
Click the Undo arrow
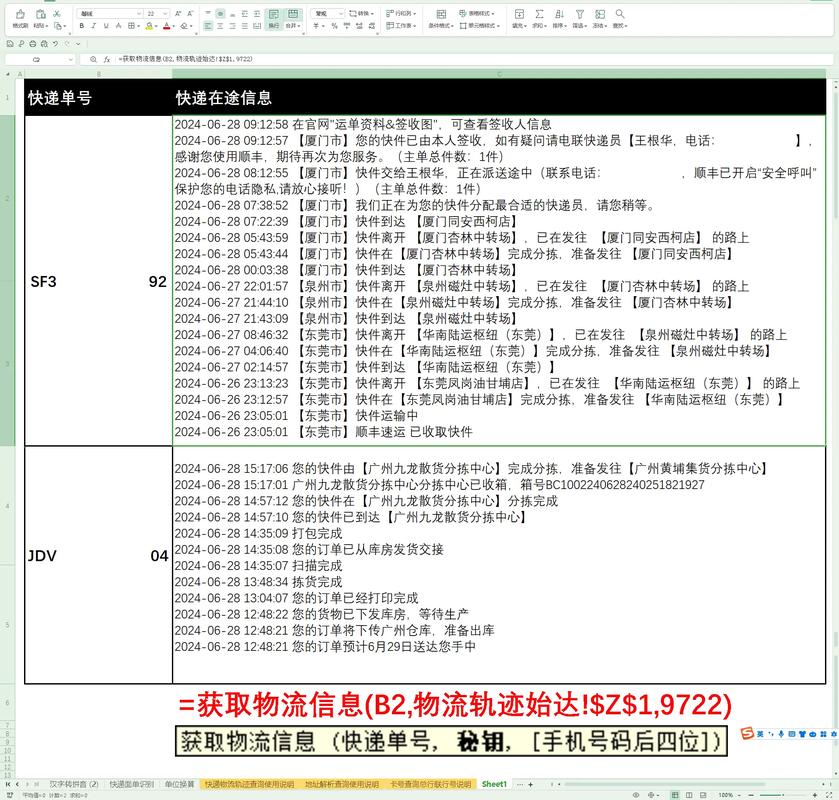tap(56, 43)
